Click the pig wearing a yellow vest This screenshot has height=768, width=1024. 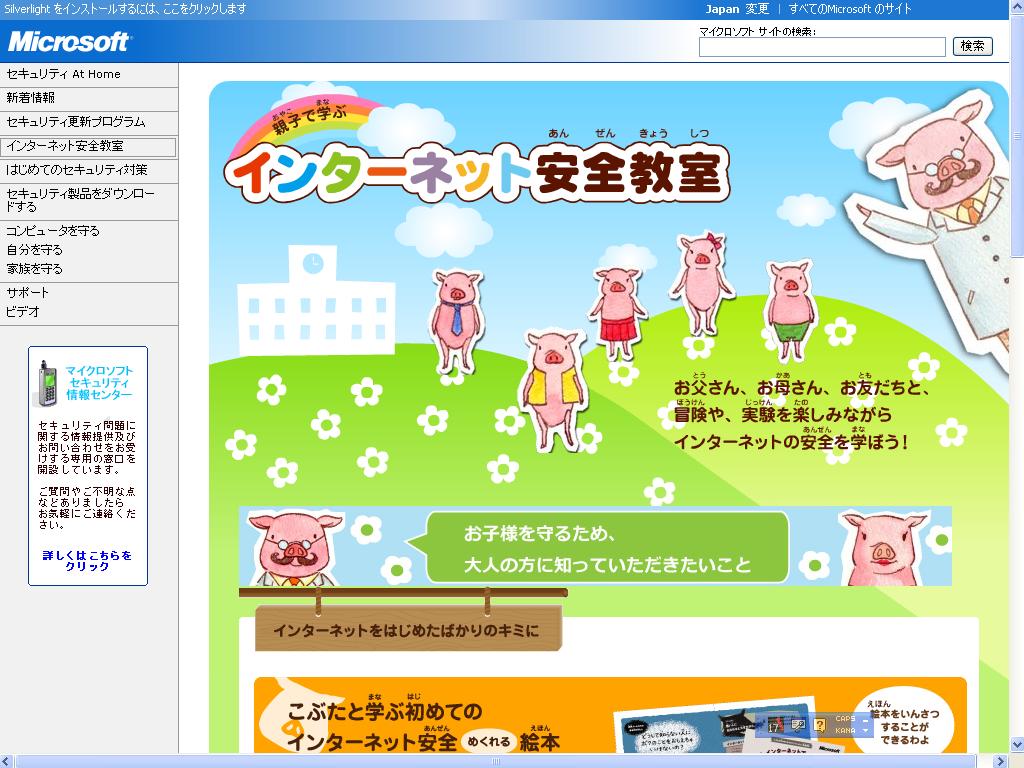[x=552, y=389]
